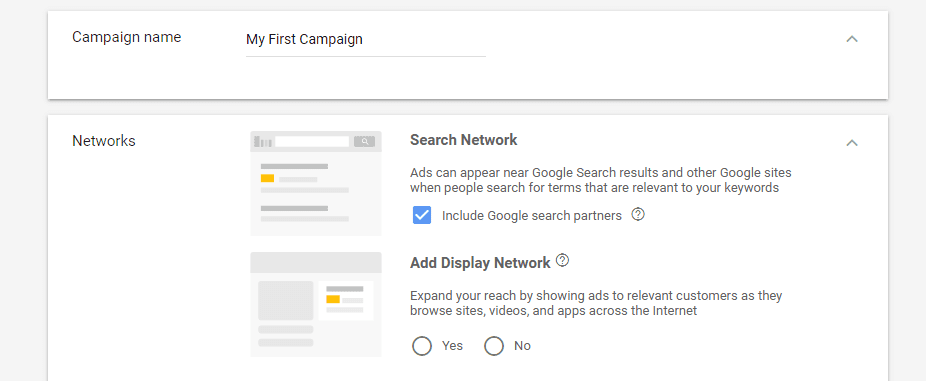Collapse the Networks section chevron

click(x=852, y=143)
